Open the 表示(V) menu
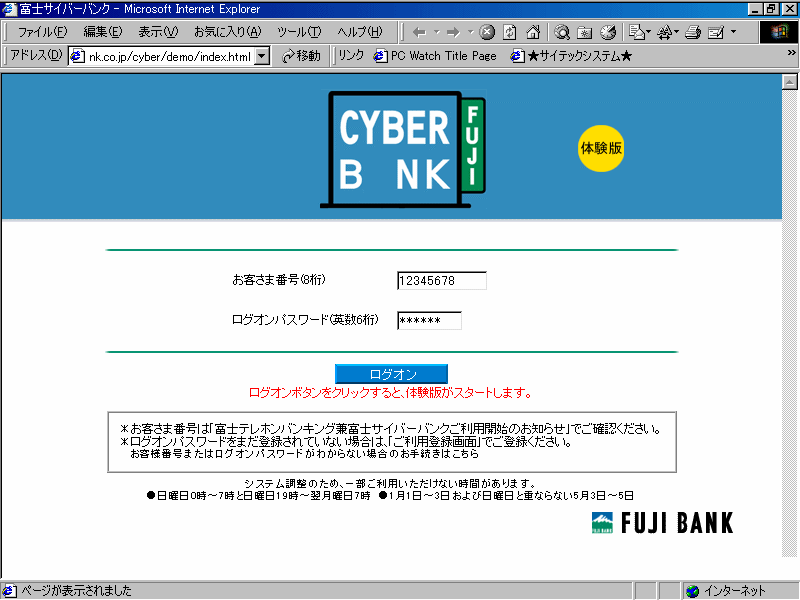 [x=158, y=32]
